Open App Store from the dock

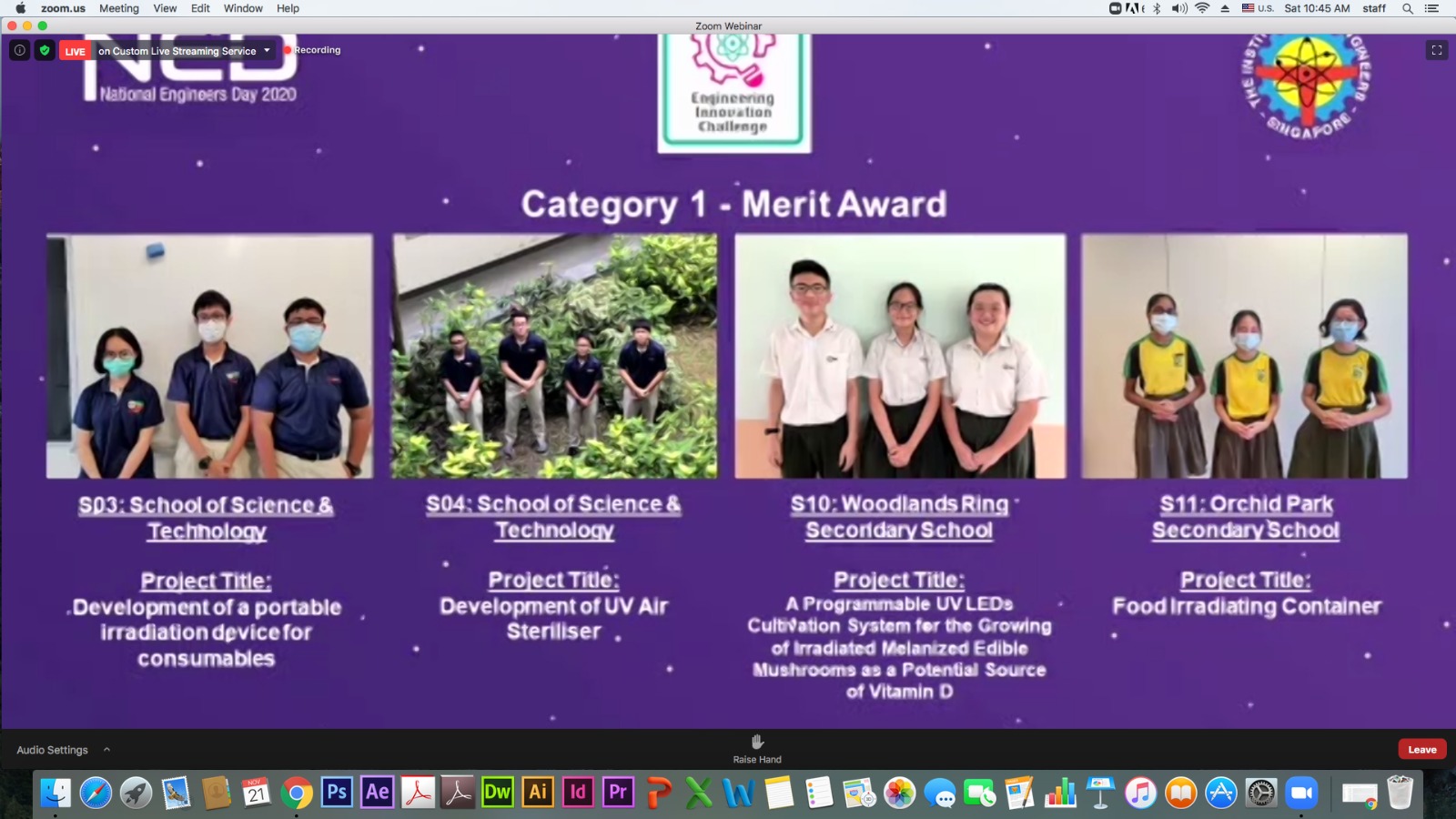coord(1220,793)
